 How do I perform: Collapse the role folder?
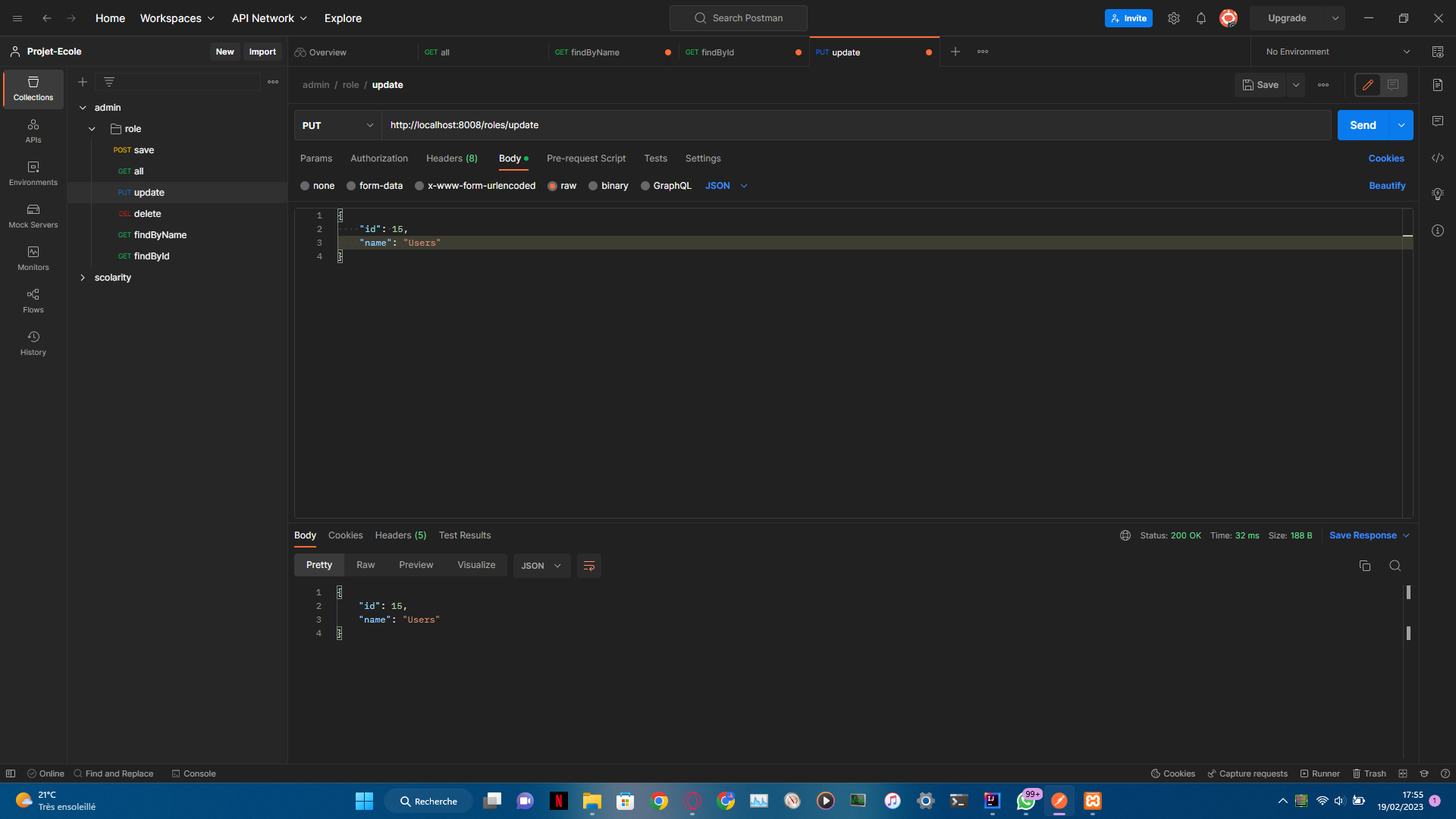[92, 129]
